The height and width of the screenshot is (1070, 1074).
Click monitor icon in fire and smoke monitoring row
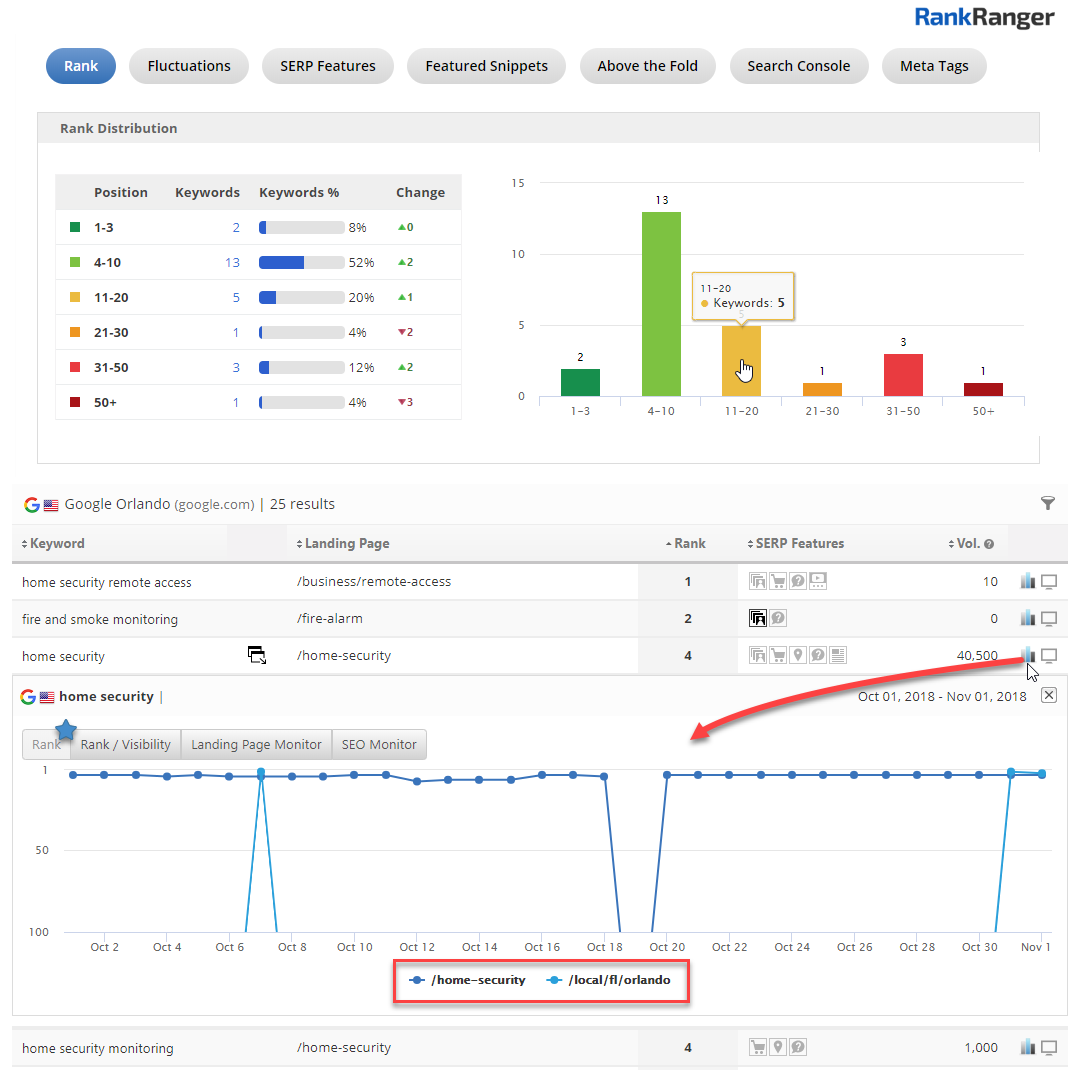click(1049, 619)
